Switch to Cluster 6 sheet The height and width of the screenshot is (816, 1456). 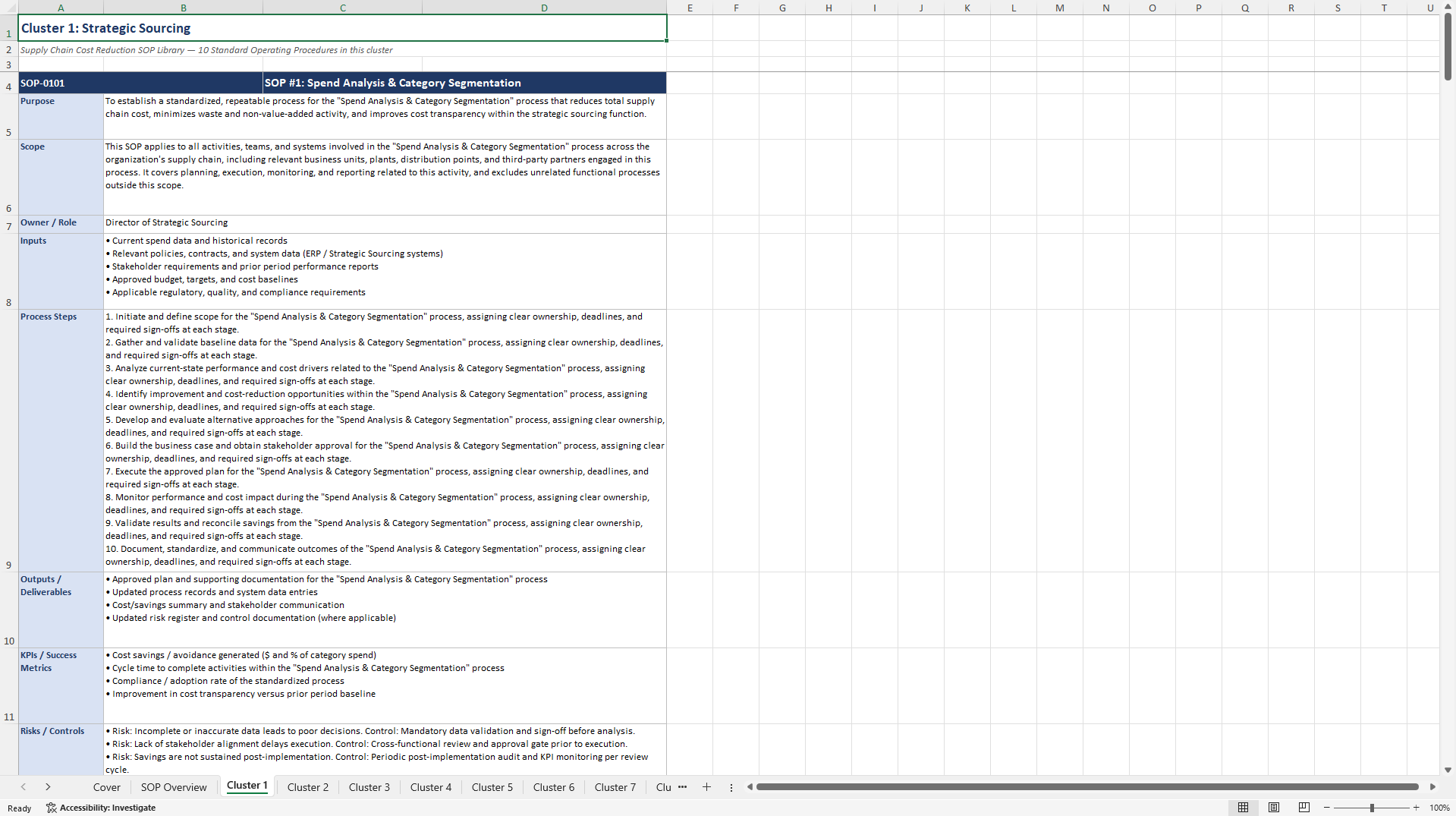(554, 787)
